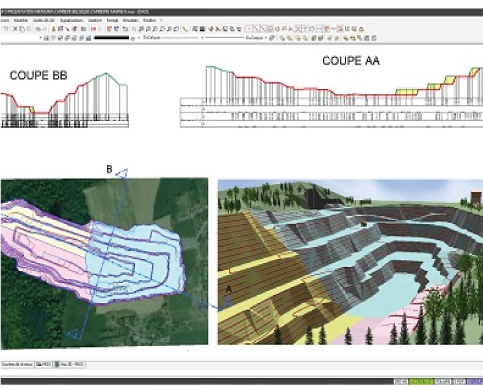Open the first DuCalque line type dropdown
Image resolution: width=483 pixels, height=387 pixels.
coord(173,38)
